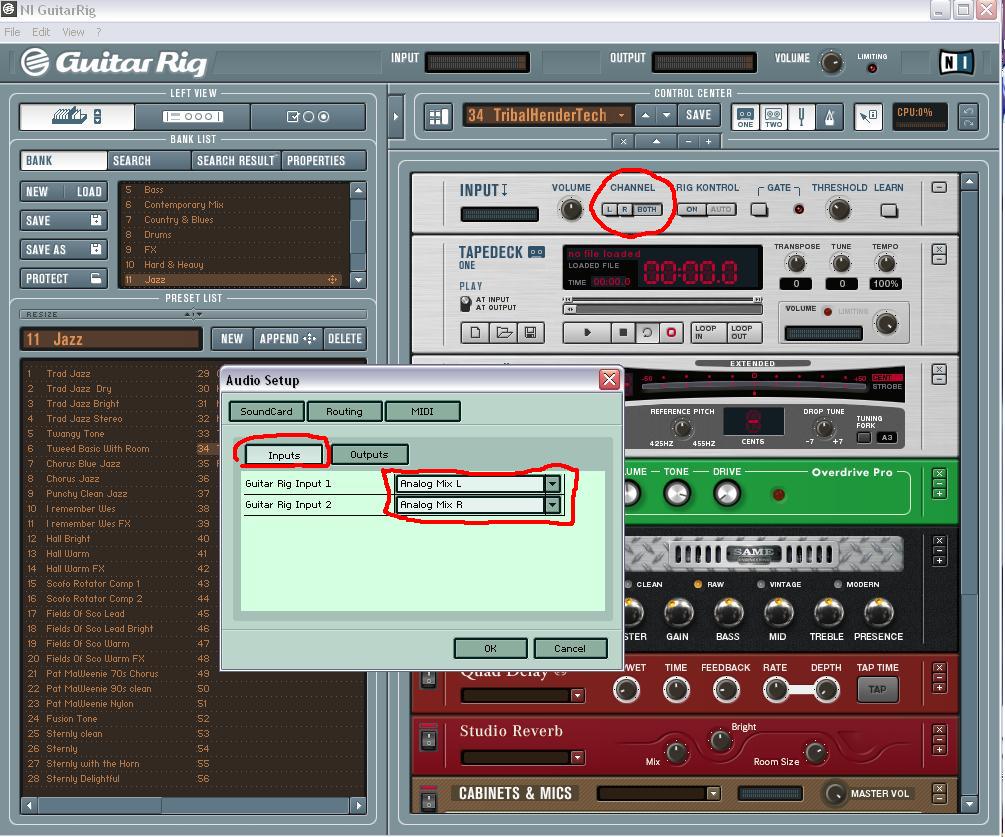The image size is (1005, 837).
Task: Show Tapedeck TWO in the rack
Action: point(774,117)
